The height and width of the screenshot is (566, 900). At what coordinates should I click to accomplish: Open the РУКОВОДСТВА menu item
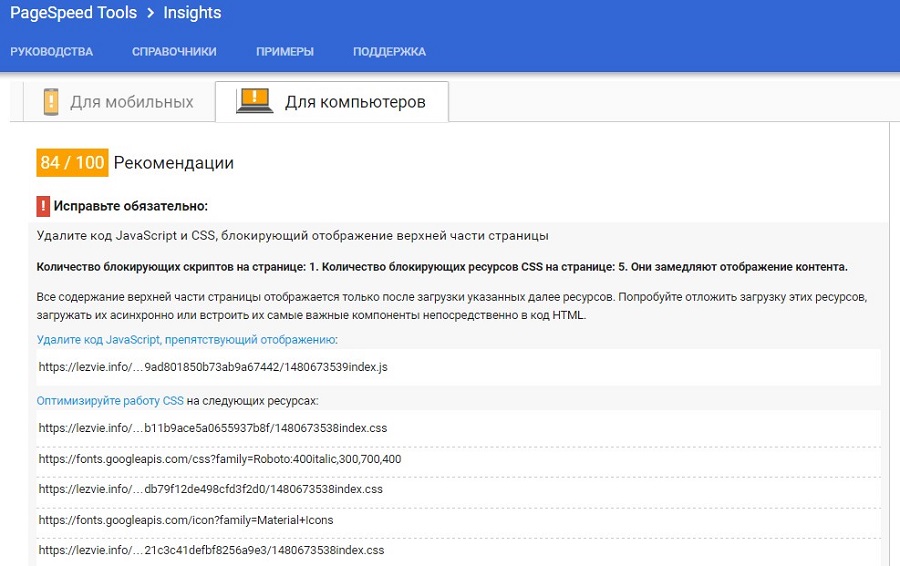(52, 52)
